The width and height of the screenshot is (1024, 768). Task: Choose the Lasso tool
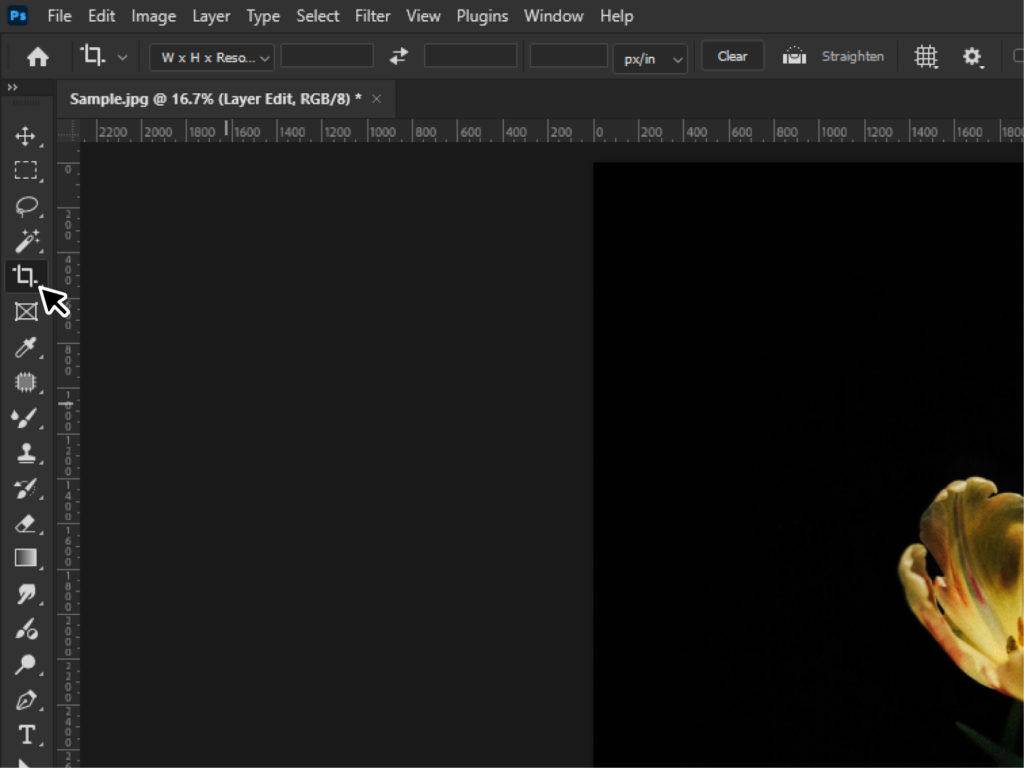(25, 206)
